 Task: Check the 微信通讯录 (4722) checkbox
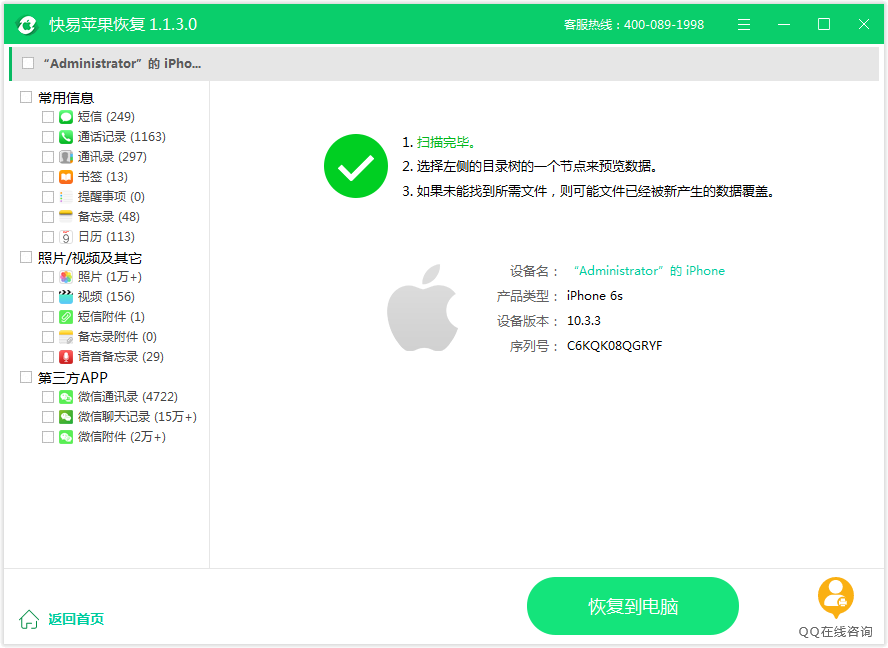point(48,397)
